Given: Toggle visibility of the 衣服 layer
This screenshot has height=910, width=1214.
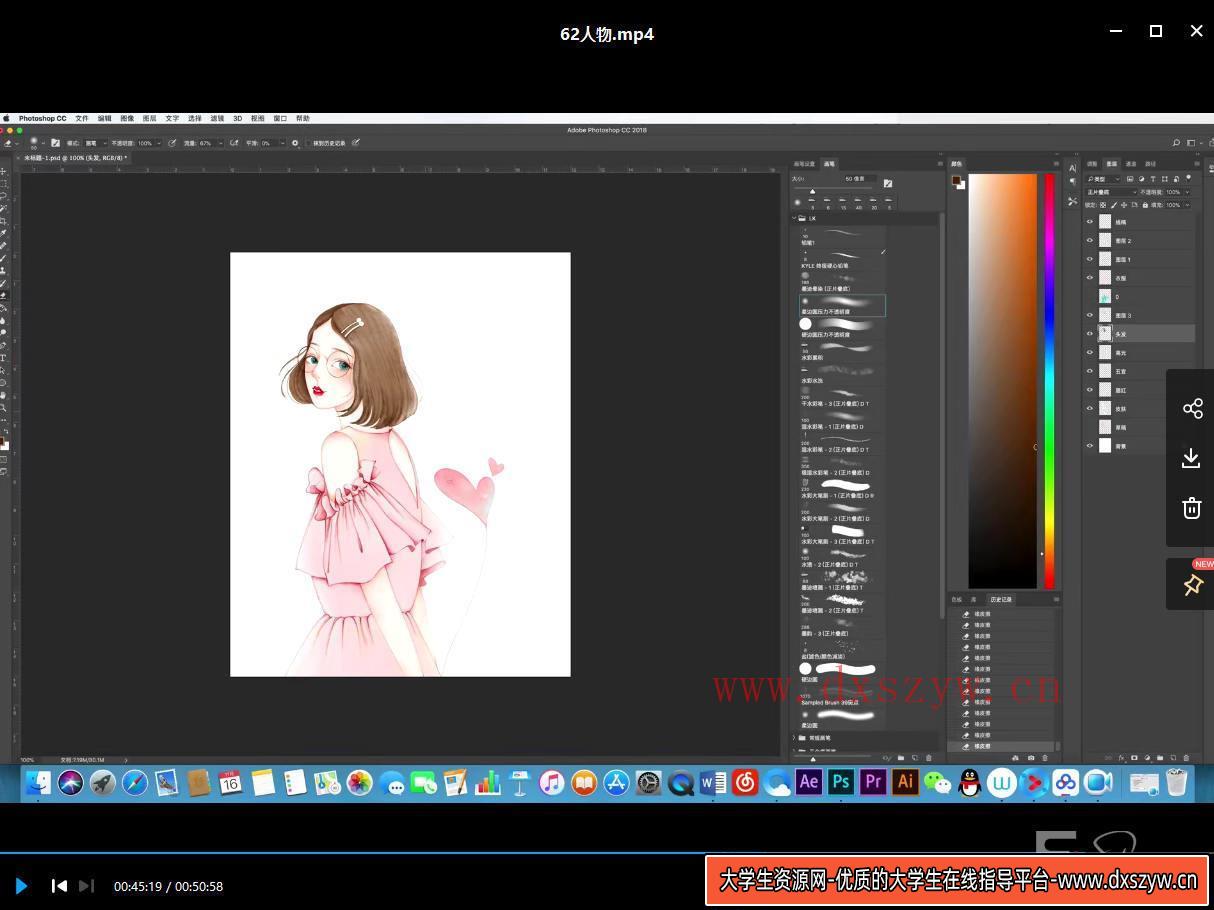Looking at the screenshot, I should [1090, 278].
